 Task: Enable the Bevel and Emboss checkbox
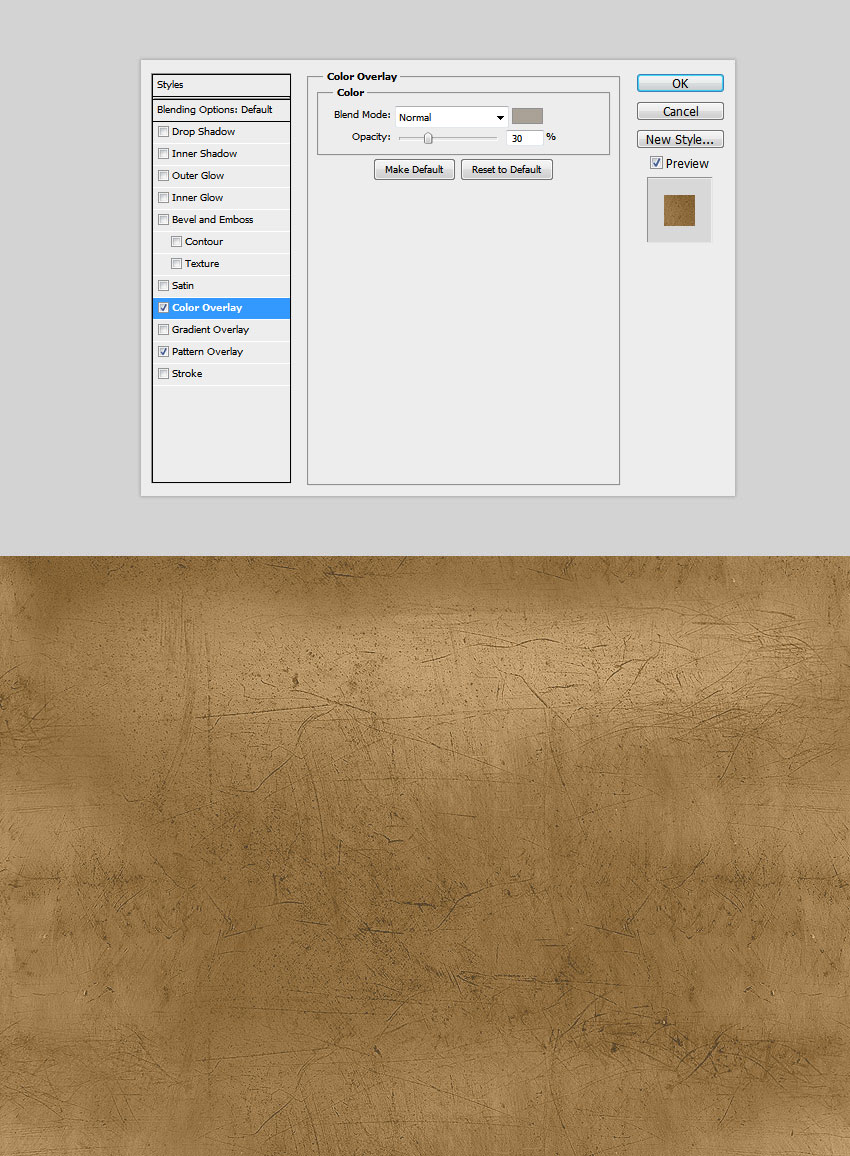(x=164, y=220)
